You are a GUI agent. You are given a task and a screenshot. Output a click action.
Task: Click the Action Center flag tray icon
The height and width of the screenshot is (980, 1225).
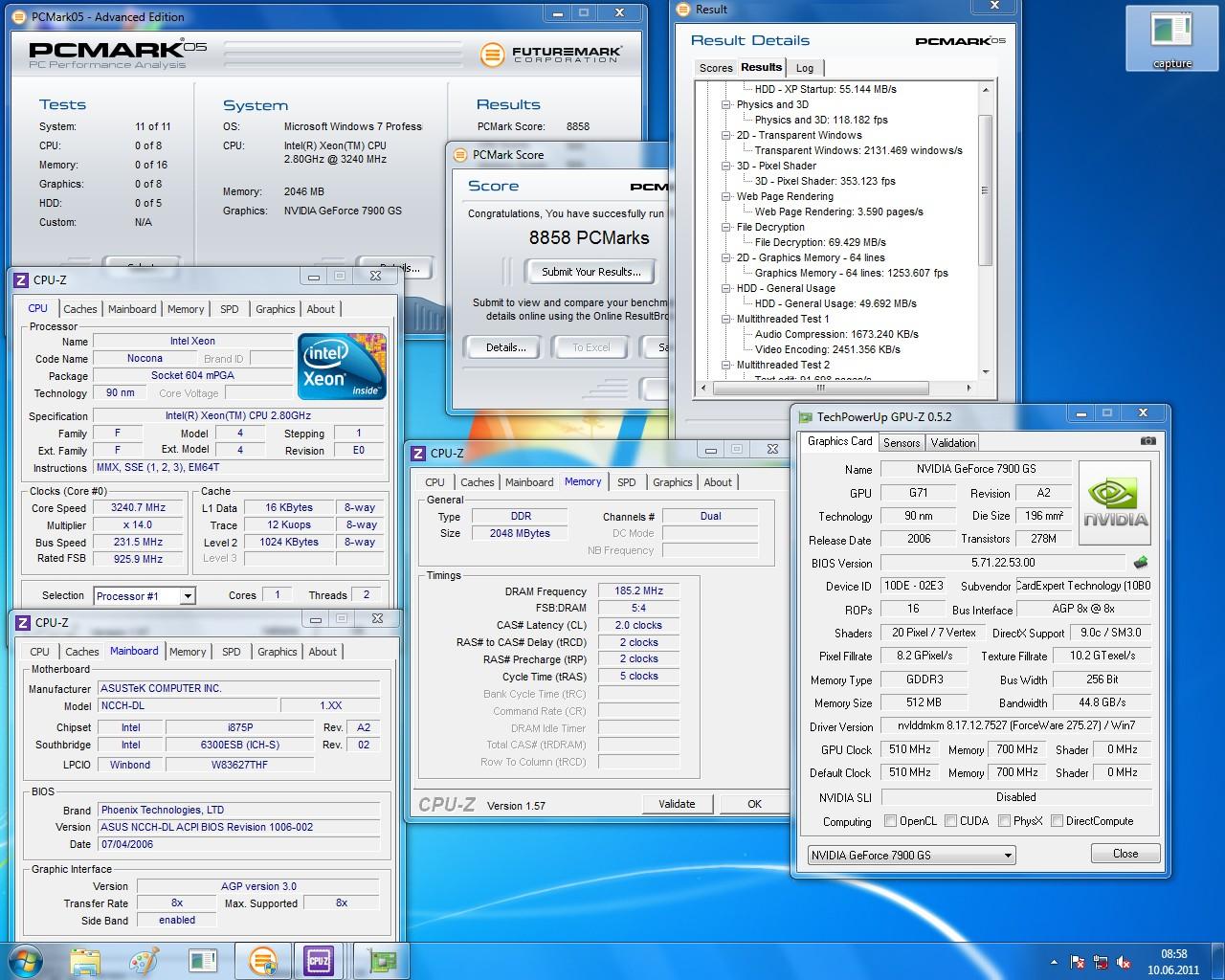tap(1079, 962)
